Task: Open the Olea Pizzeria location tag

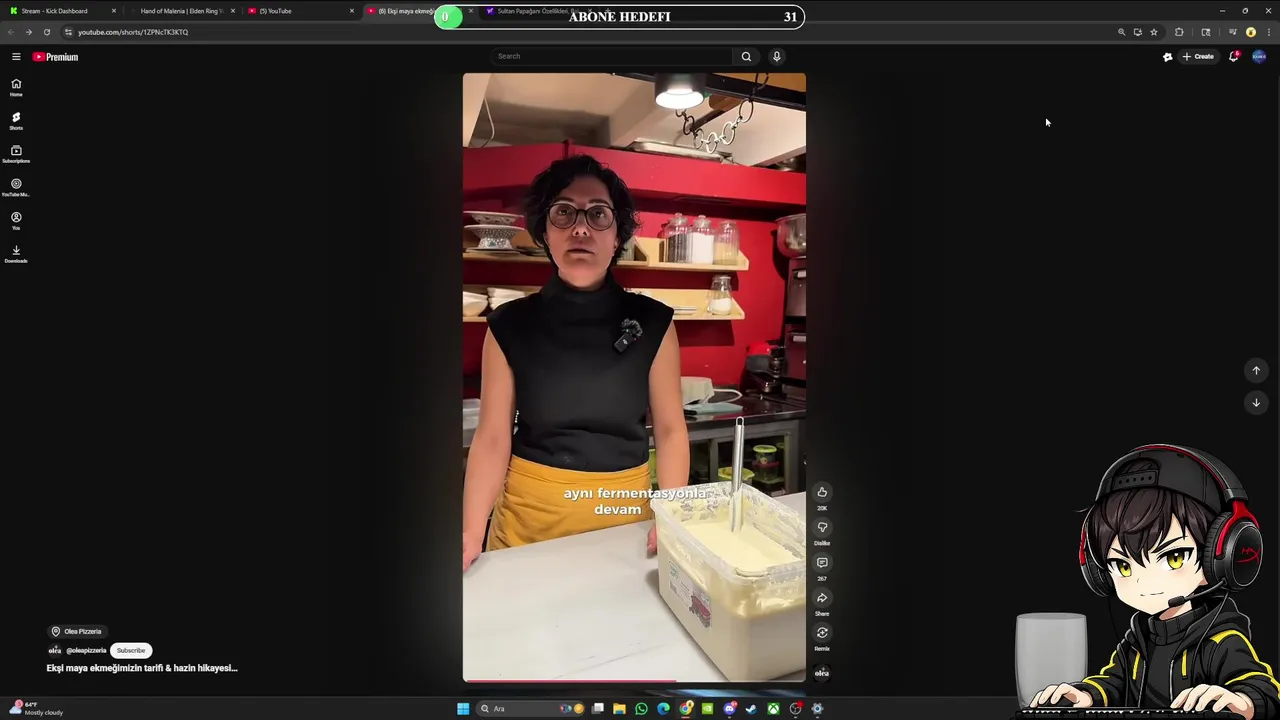Action: pos(77,632)
